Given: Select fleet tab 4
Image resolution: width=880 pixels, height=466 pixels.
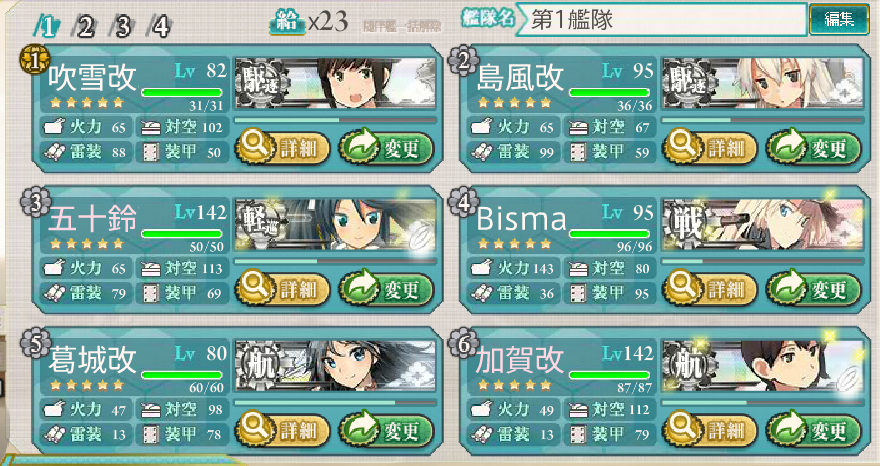Looking at the screenshot, I should (160, 26).
